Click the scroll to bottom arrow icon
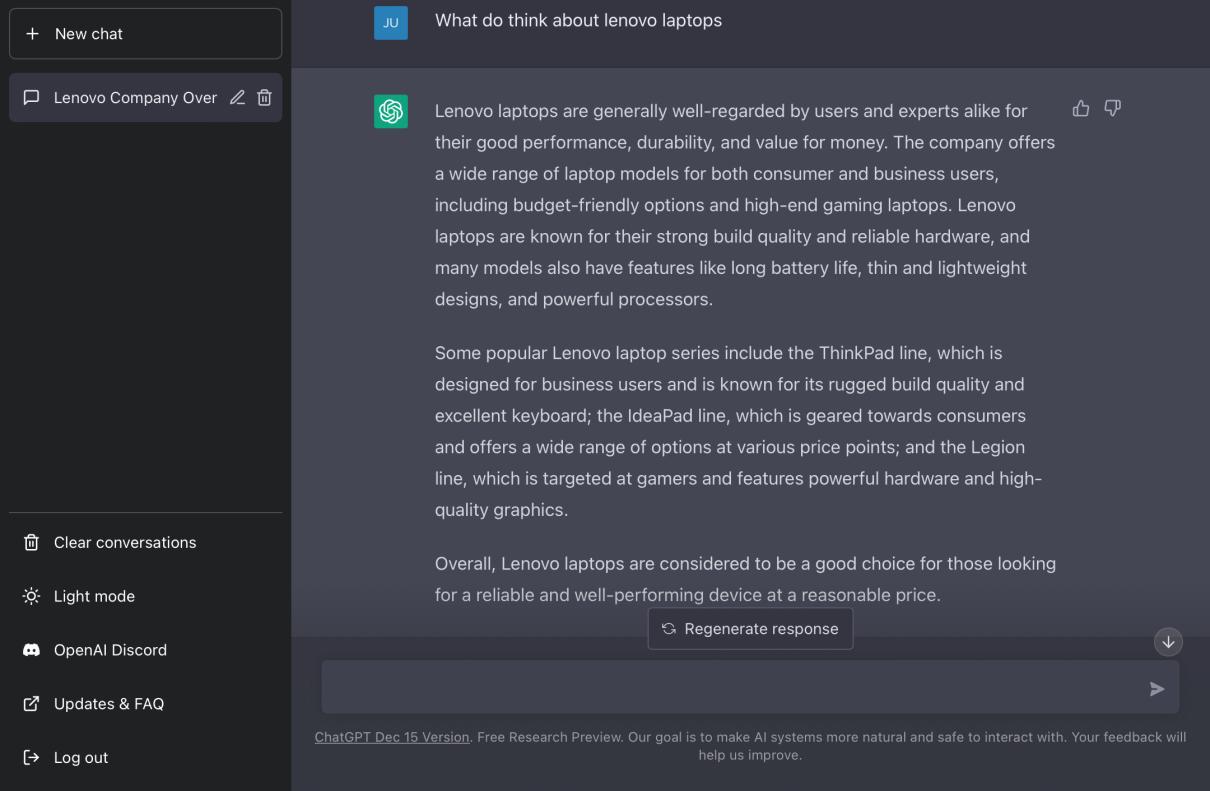Viewport: 1210px width, 791px height. point(1168,642)
